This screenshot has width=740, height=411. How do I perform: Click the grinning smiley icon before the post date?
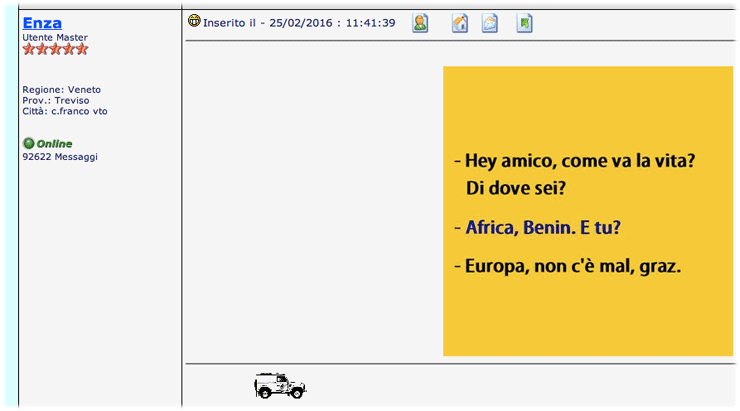194,21
